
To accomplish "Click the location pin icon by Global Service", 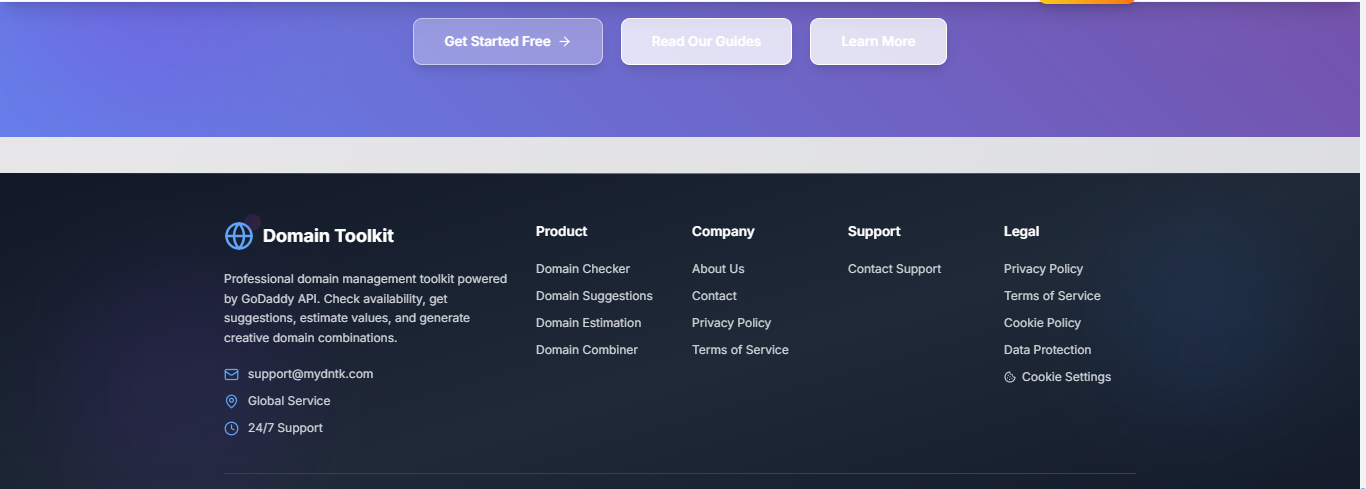I will (231, 401).
